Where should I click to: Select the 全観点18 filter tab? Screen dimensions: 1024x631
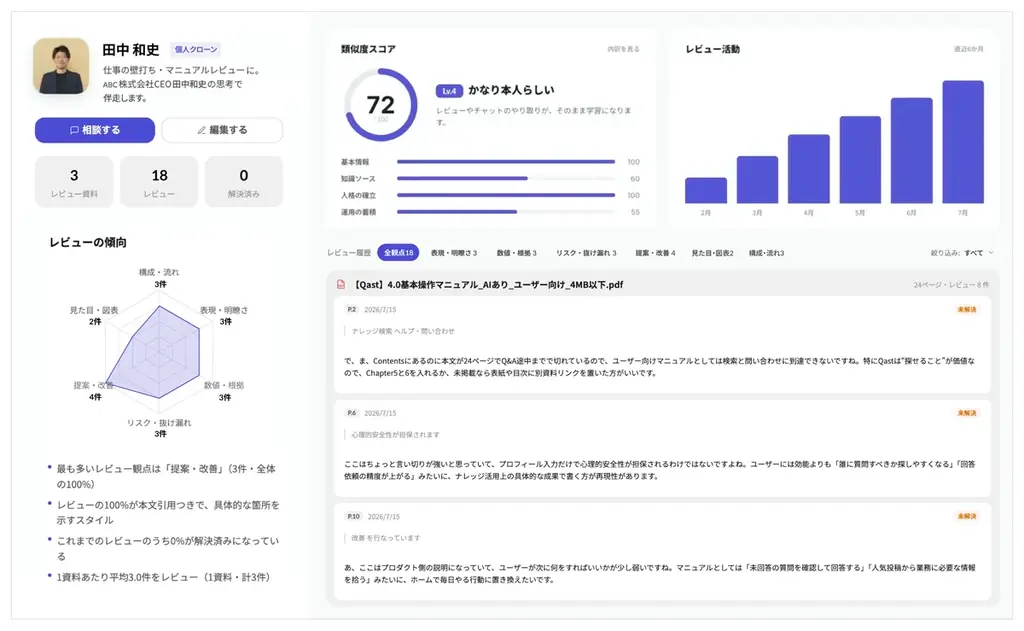coord(398,253)
